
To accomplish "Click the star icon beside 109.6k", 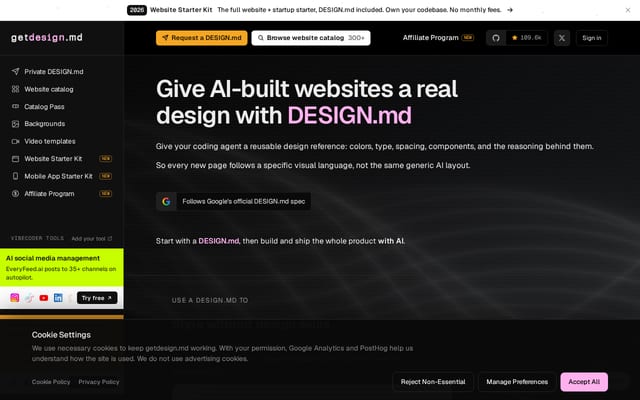I will [x=514, y=38].
